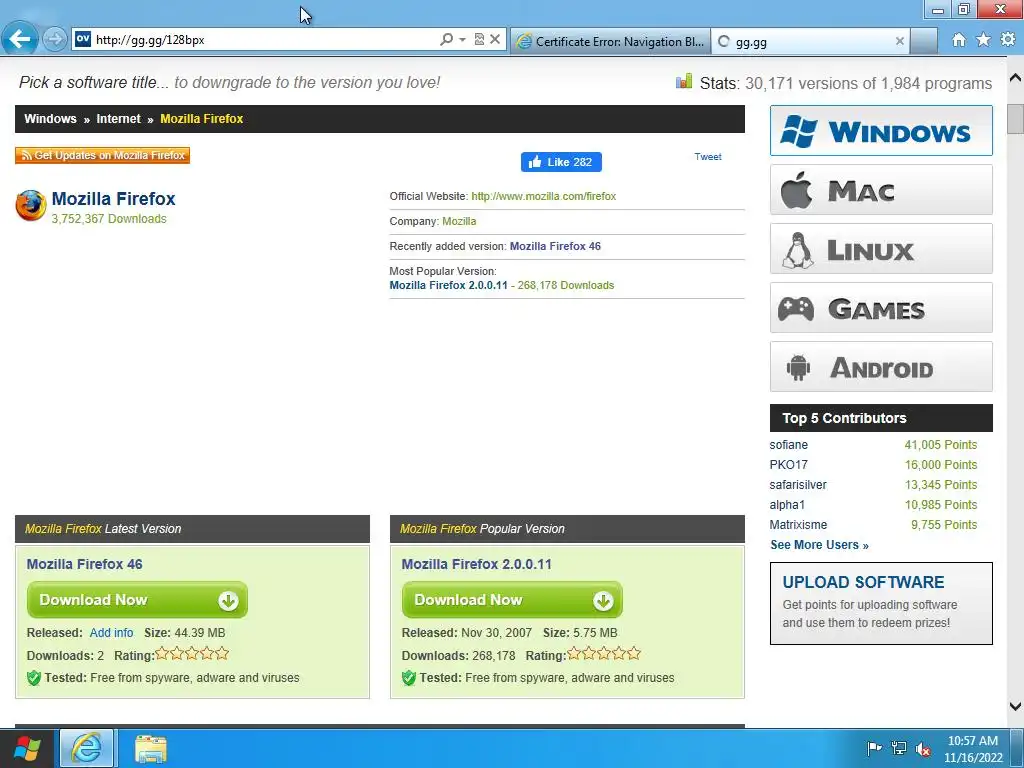Select the Windows platform button

pyautogui.click(x=881, y=131)
